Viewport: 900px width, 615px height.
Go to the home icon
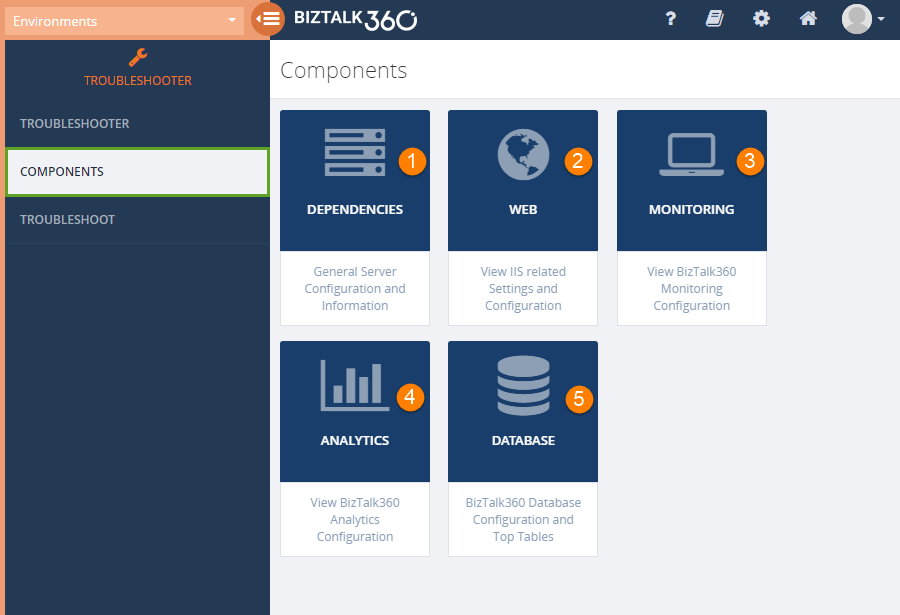click(808, 19)
